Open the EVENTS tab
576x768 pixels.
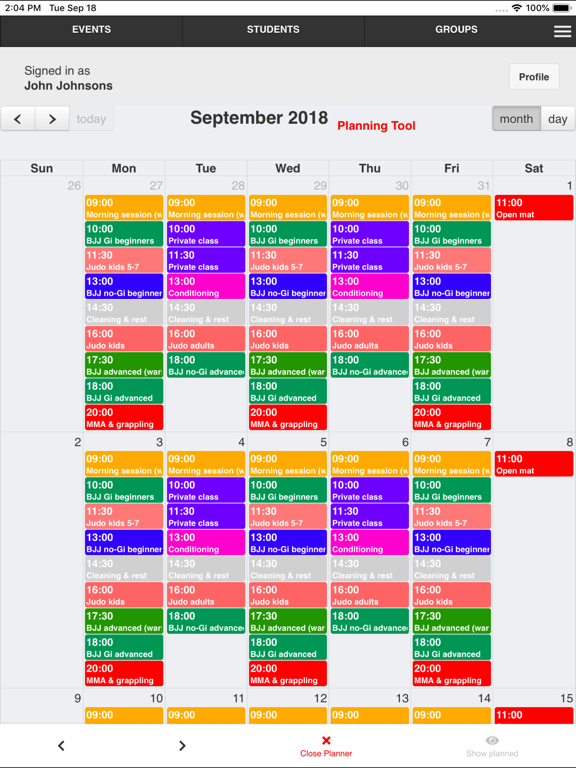point(91,29)
